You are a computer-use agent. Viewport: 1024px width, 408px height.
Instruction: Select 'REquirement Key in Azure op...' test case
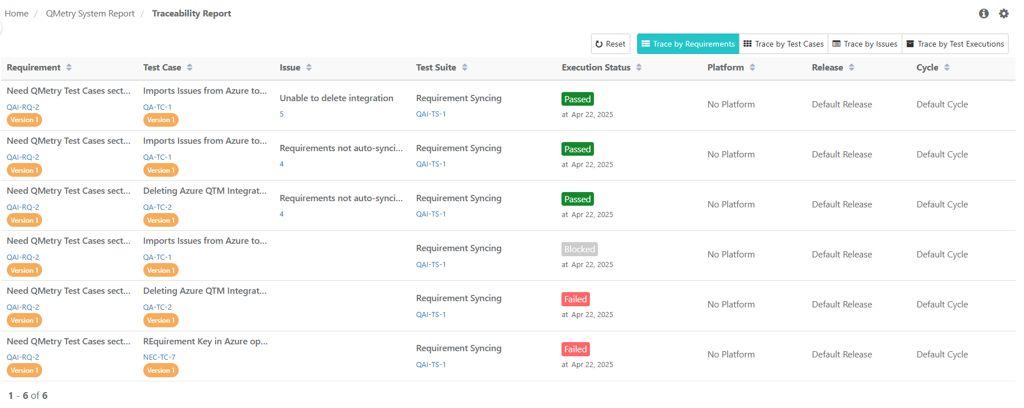(205, 341)
